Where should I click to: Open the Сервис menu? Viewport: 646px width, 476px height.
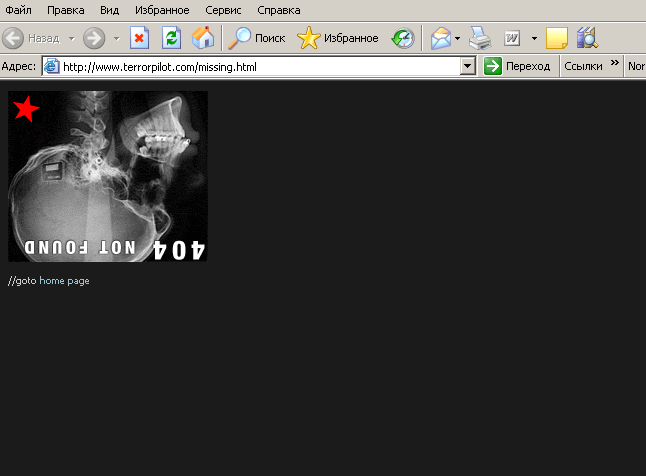[x=223, y=10]
